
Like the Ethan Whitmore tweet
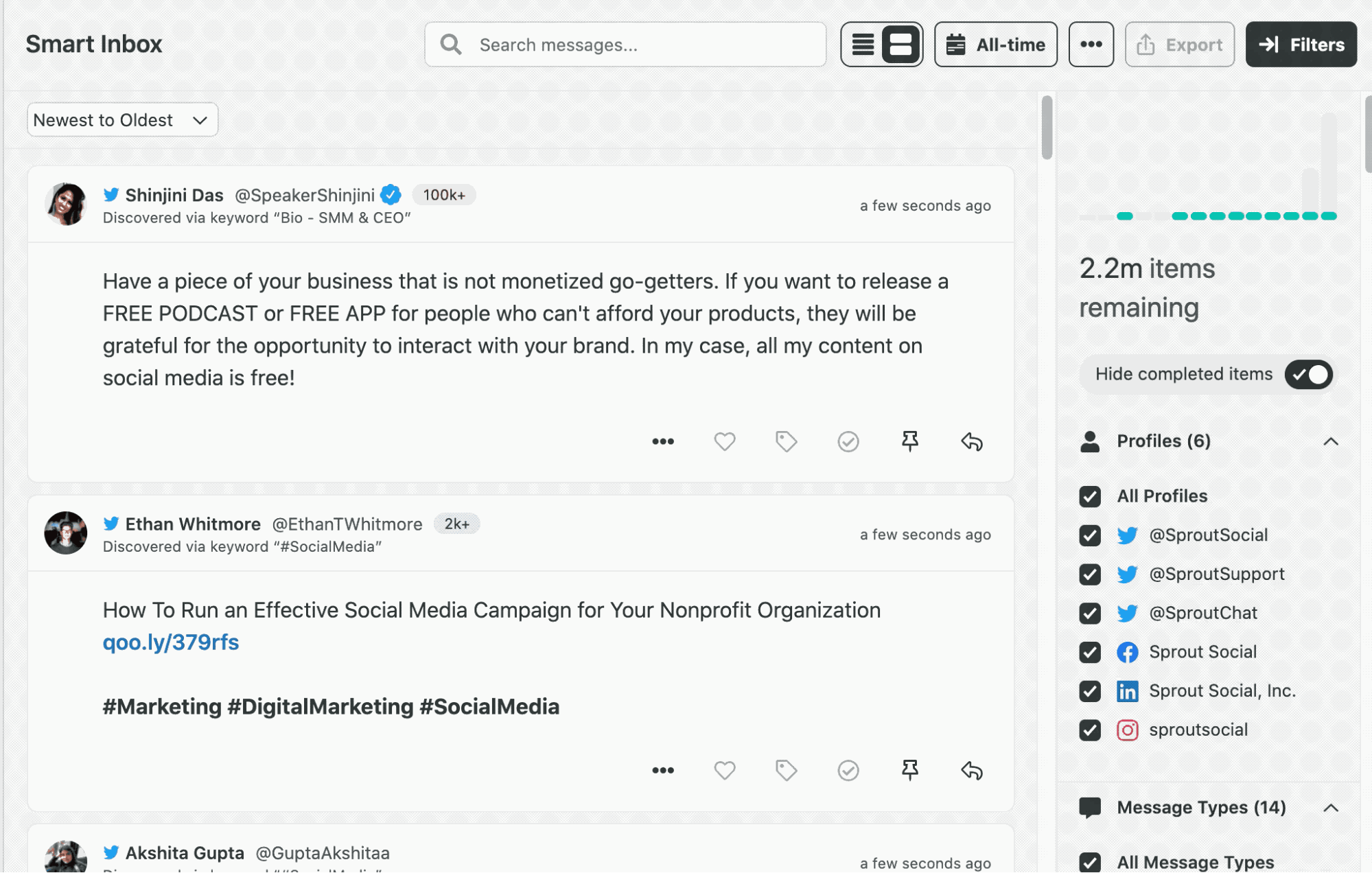[724, 770]
